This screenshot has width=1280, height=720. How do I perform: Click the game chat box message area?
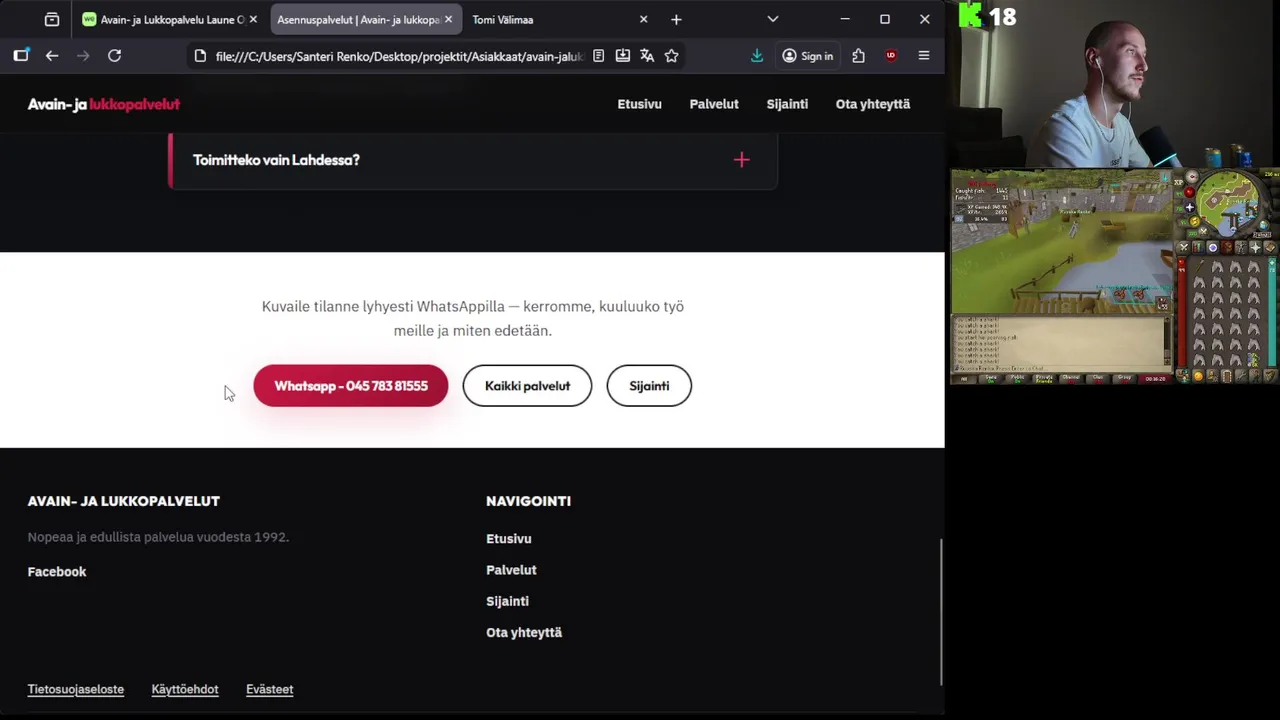click(1060, 343)
